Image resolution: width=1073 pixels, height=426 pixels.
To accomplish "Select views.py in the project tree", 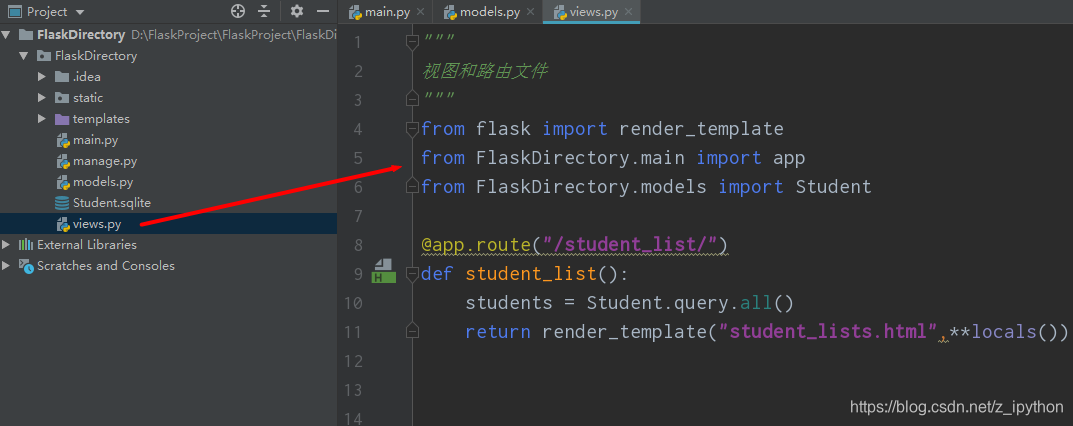I will 96,224.
